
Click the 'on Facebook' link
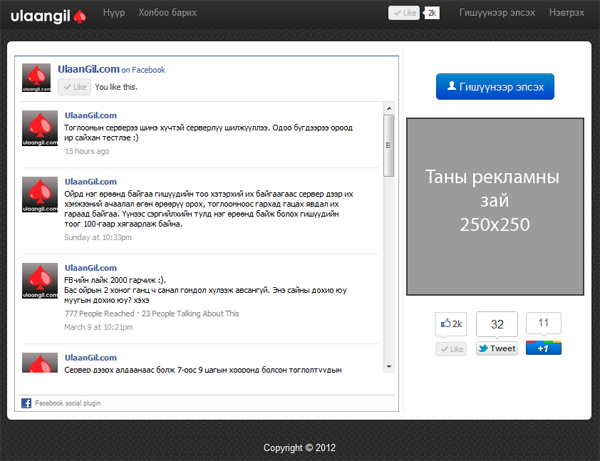[143, 70]
